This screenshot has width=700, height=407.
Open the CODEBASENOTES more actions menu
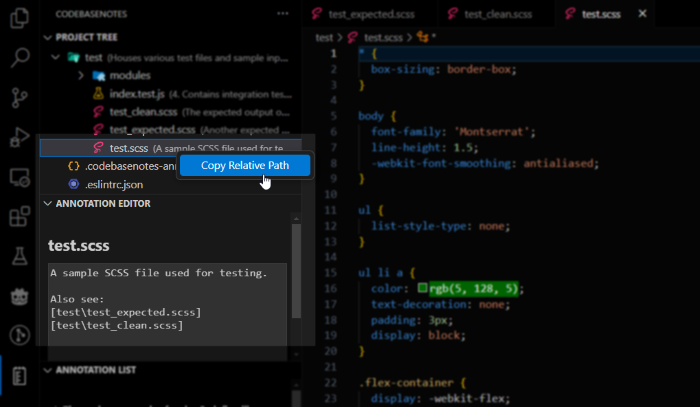click(283, 13)
